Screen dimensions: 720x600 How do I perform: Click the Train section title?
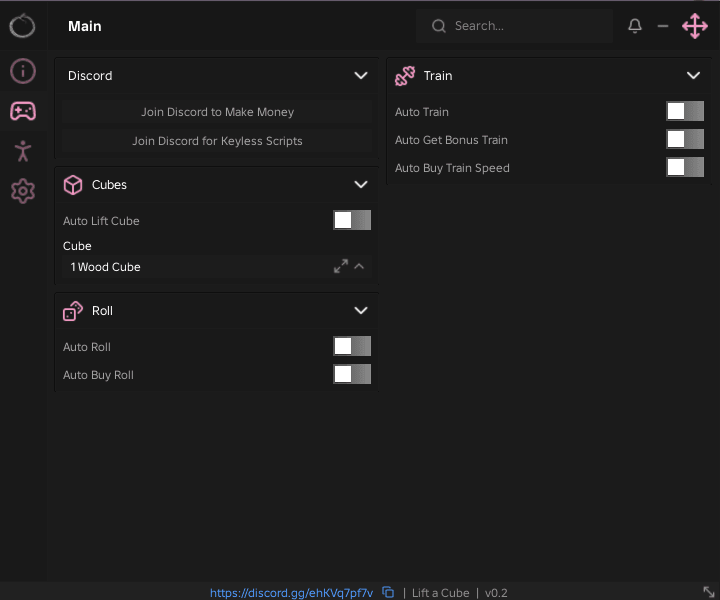pos(438,76)
